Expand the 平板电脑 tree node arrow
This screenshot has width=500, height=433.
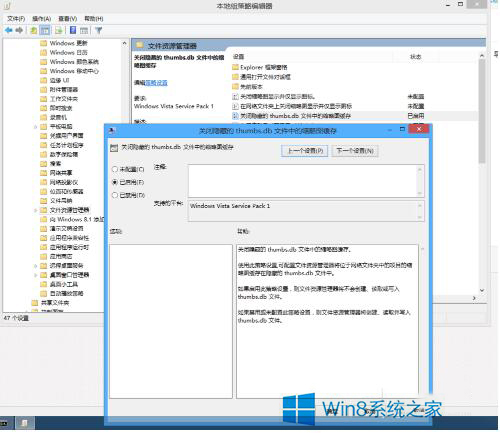click(36, 127)
